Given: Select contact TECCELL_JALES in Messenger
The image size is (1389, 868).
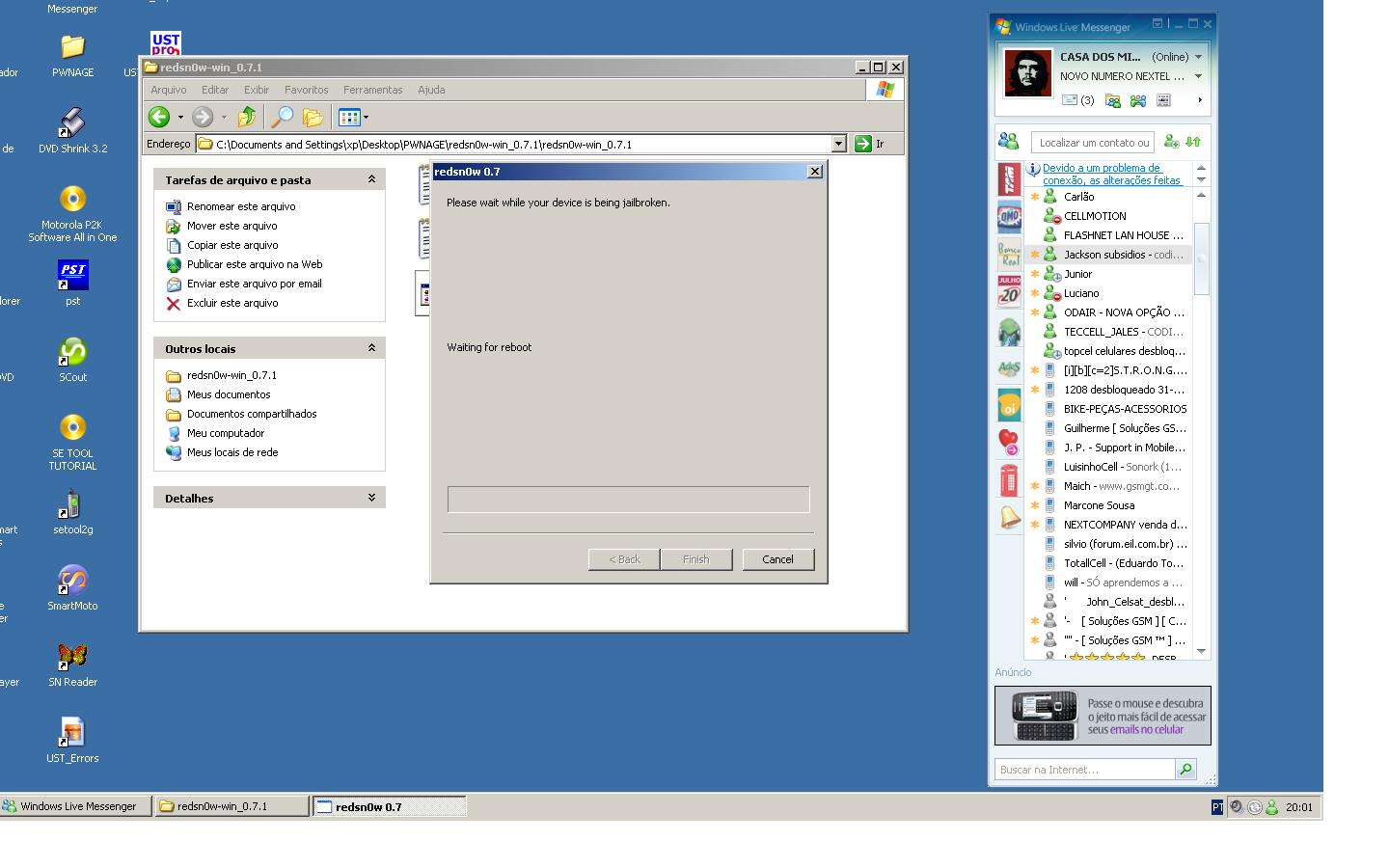Looking at the screenshot, I should (1109, 332).
